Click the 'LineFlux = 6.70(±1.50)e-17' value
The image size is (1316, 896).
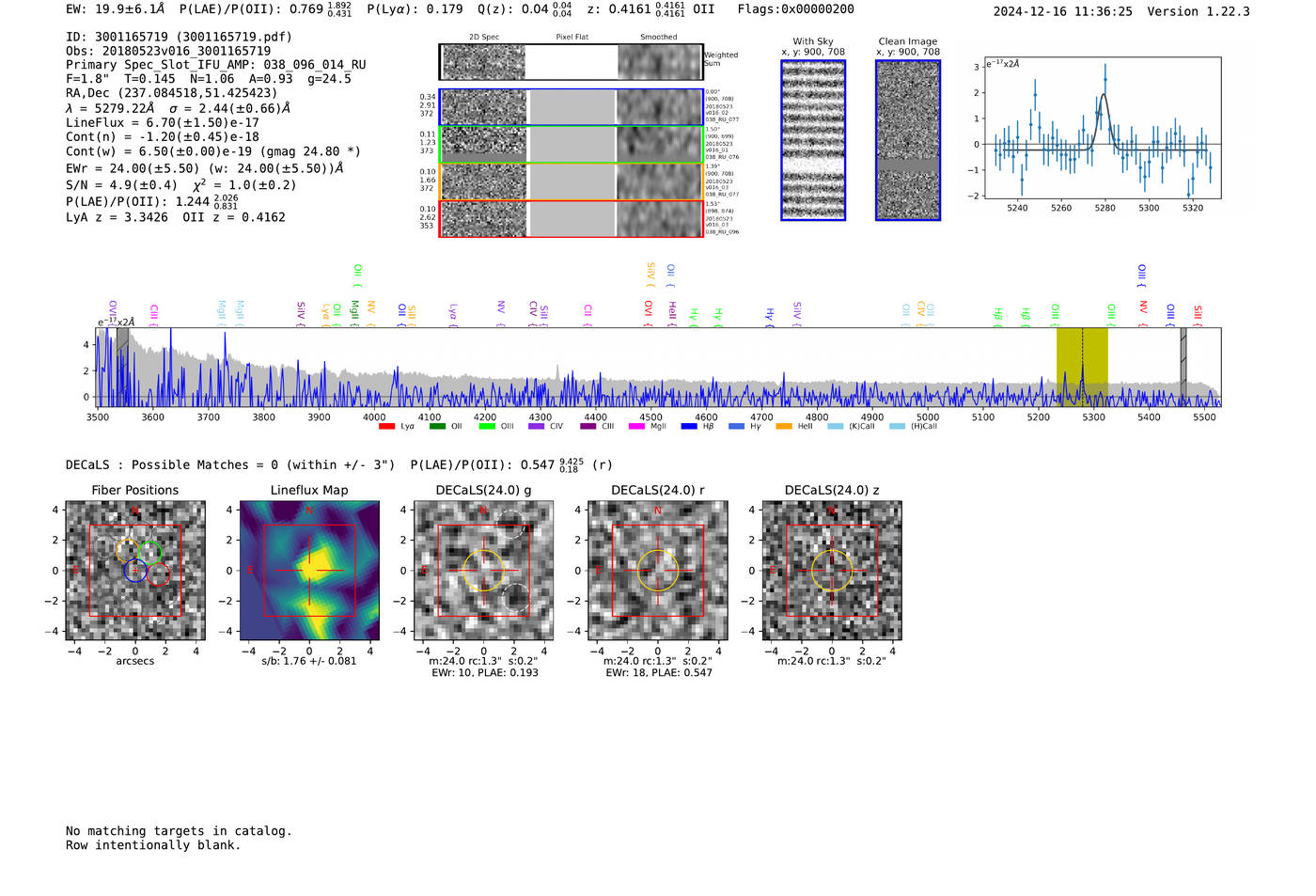click(163, 122)
